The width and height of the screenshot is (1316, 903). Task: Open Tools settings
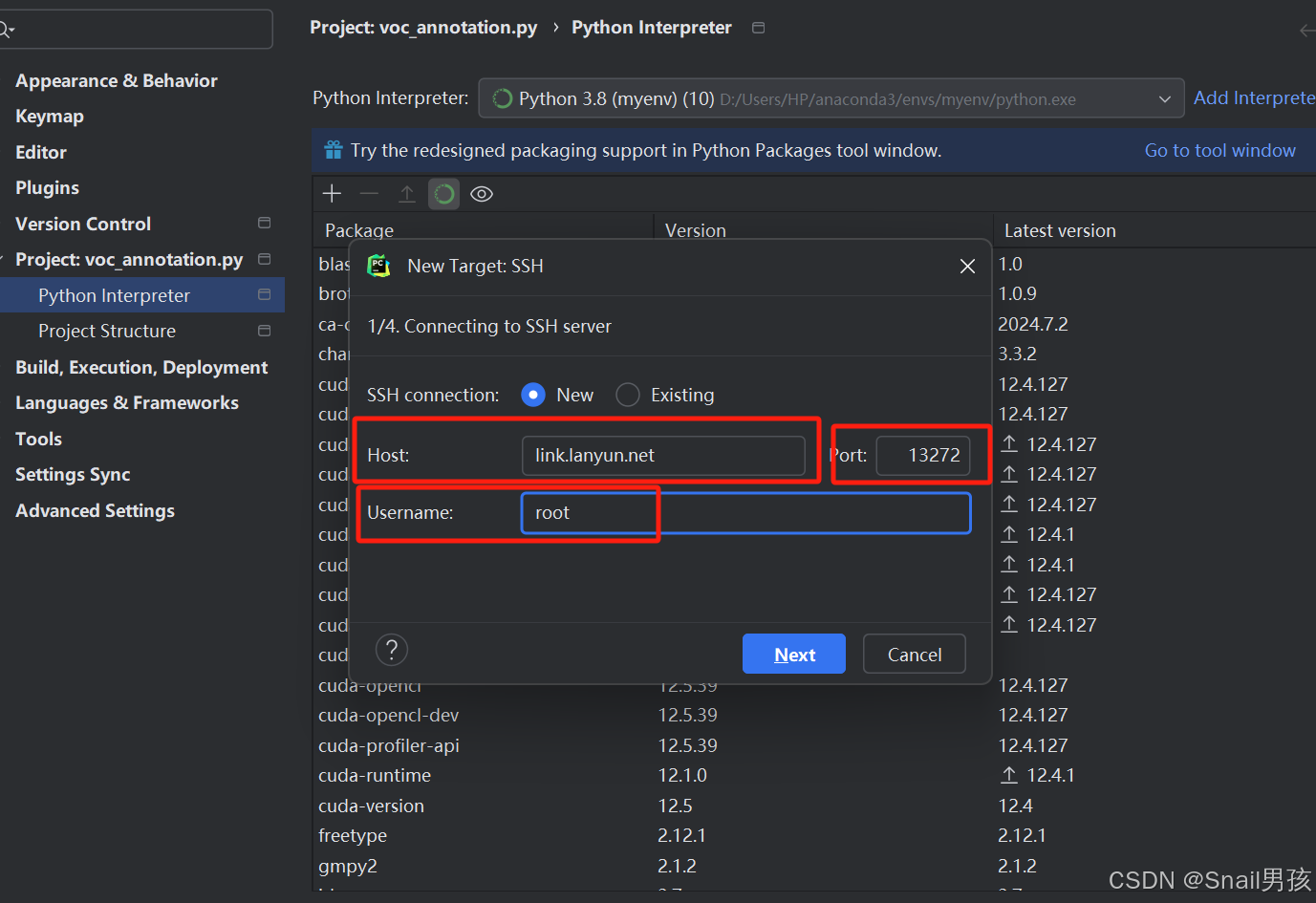pos(38,439)
